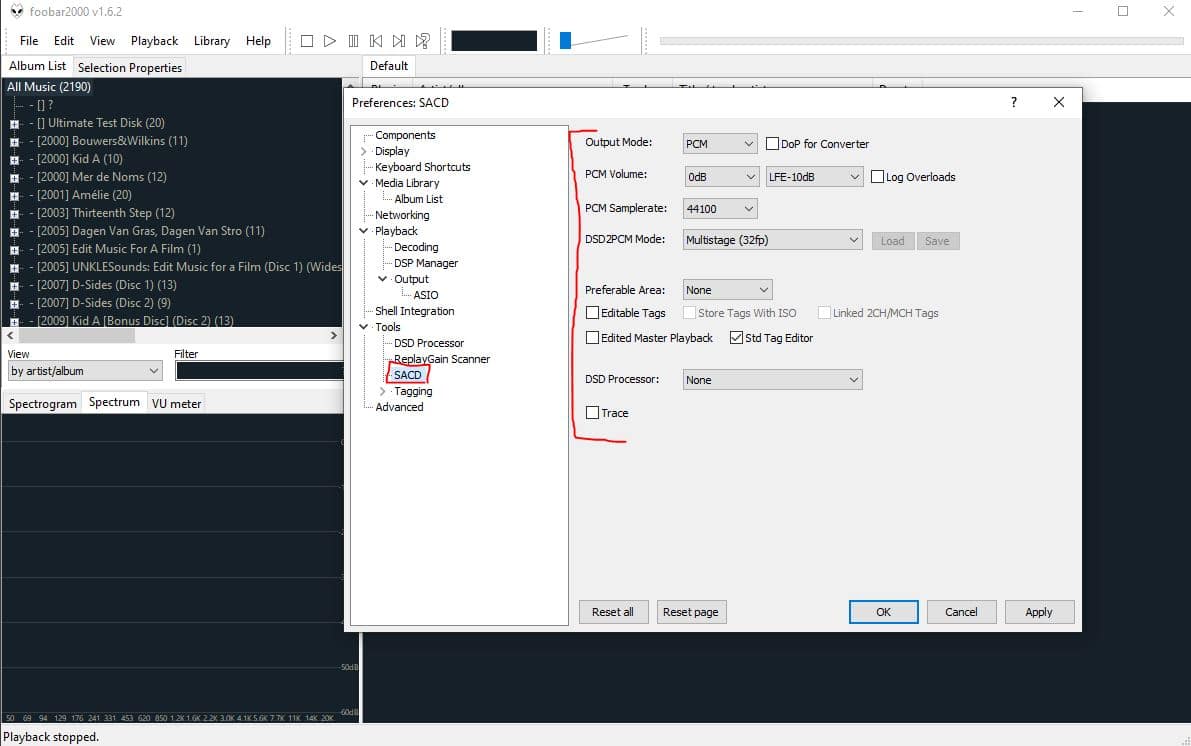This screenshot has height=746, width=1191.
Task: Expand the [2007] D-Sides (Disc 1) node
Action: click(14, 286)
